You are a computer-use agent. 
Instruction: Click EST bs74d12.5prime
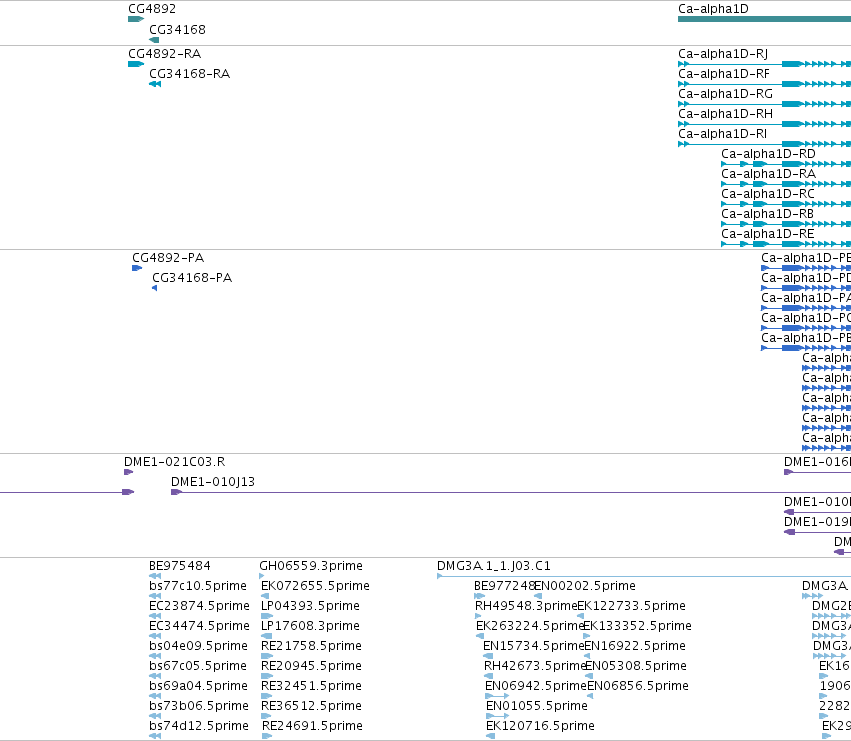[199, 727]
